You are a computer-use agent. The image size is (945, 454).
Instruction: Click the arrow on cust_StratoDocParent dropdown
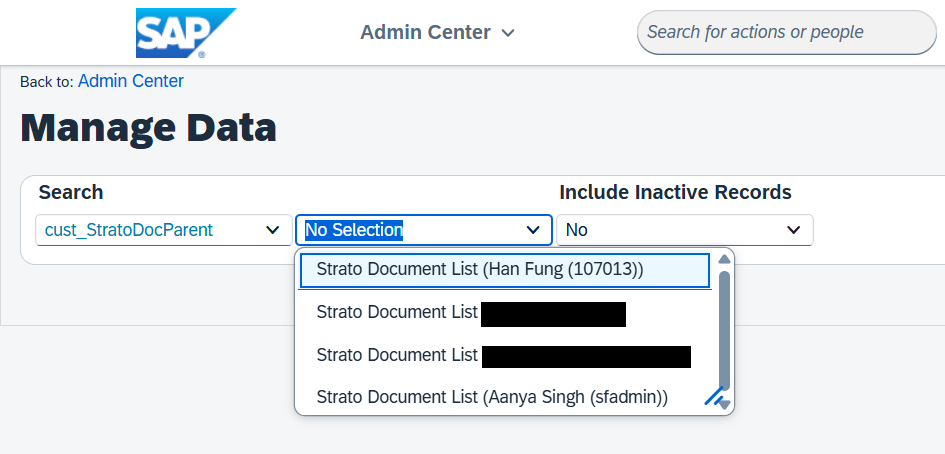coord(272,230)
